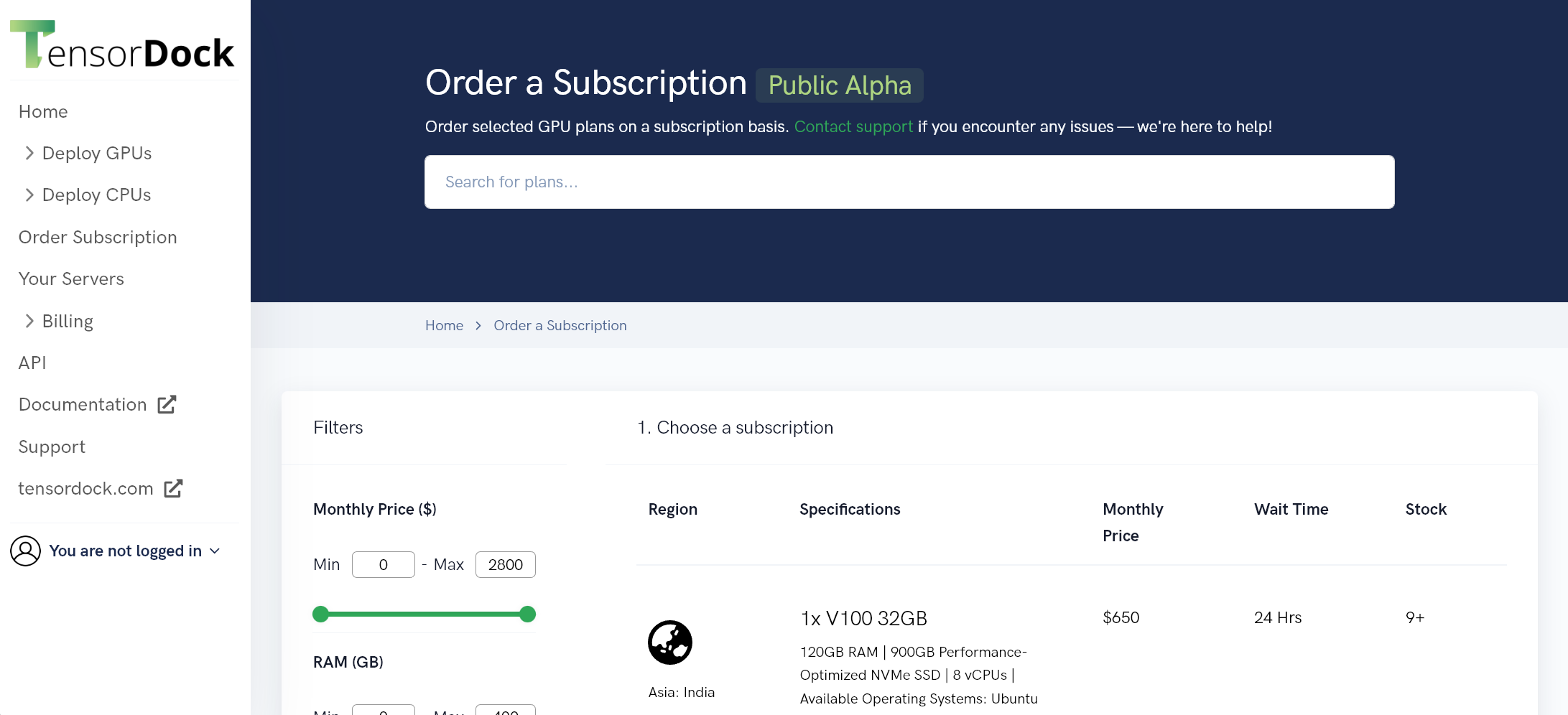Open the API page from sidebar
The height and width of the screenshot is (715, 1568).
point(32,363)
